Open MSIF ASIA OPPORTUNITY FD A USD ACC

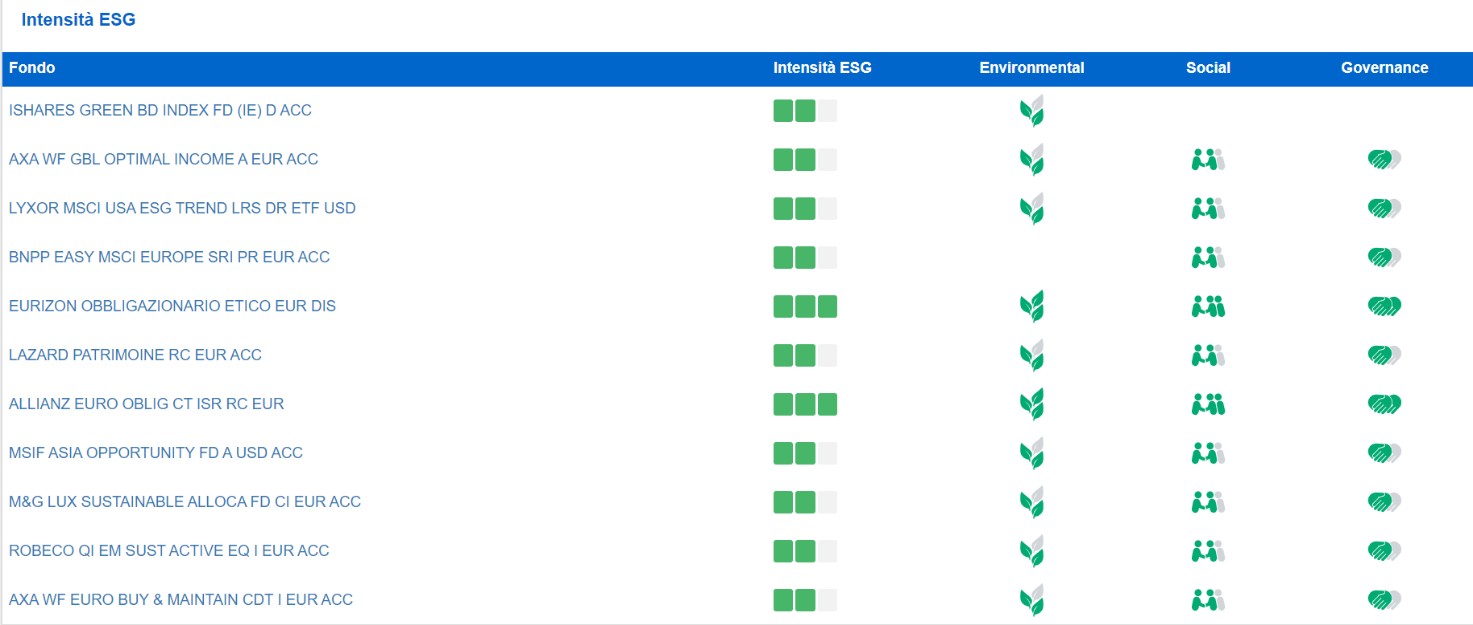tap(156, 453)
